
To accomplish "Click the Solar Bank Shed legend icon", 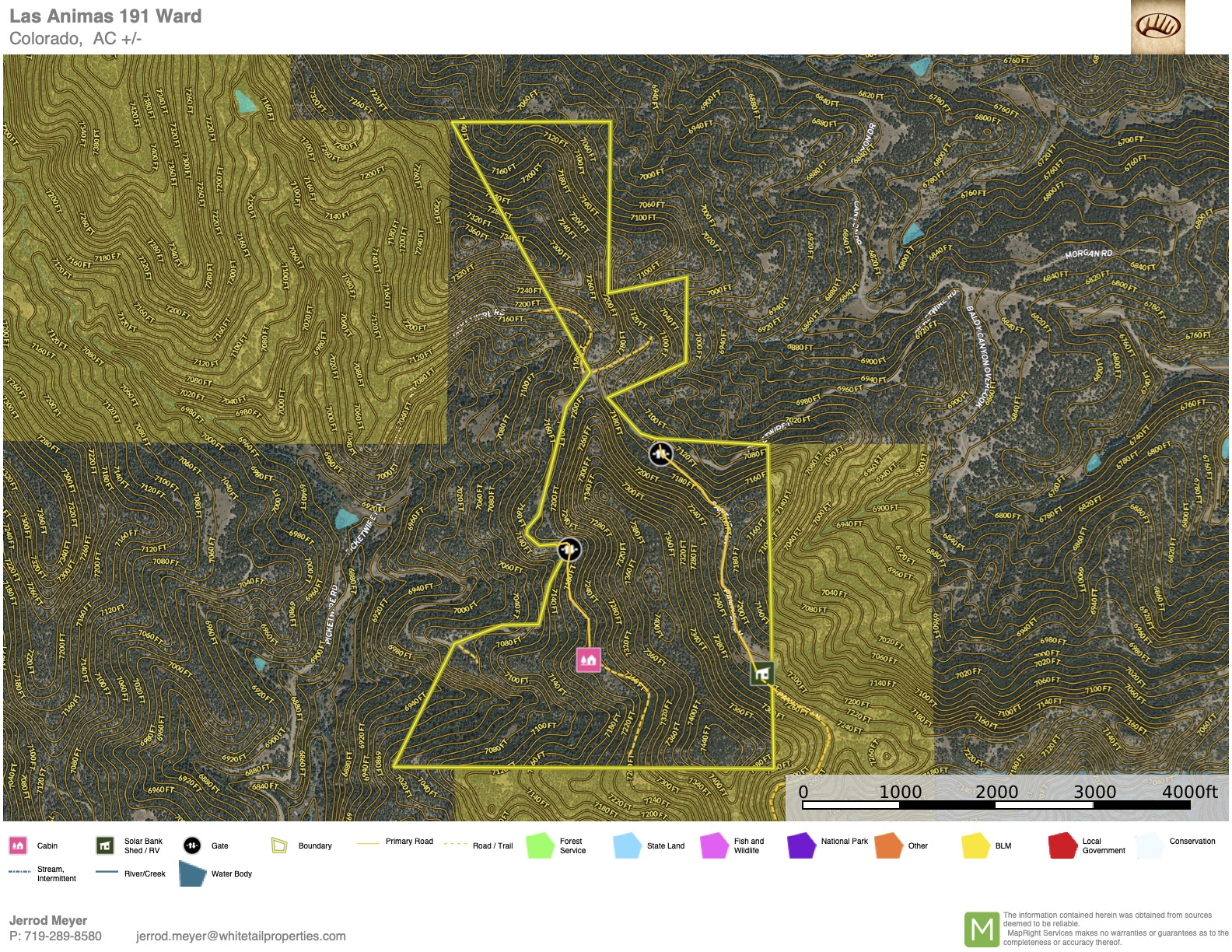I will point(105,845).
